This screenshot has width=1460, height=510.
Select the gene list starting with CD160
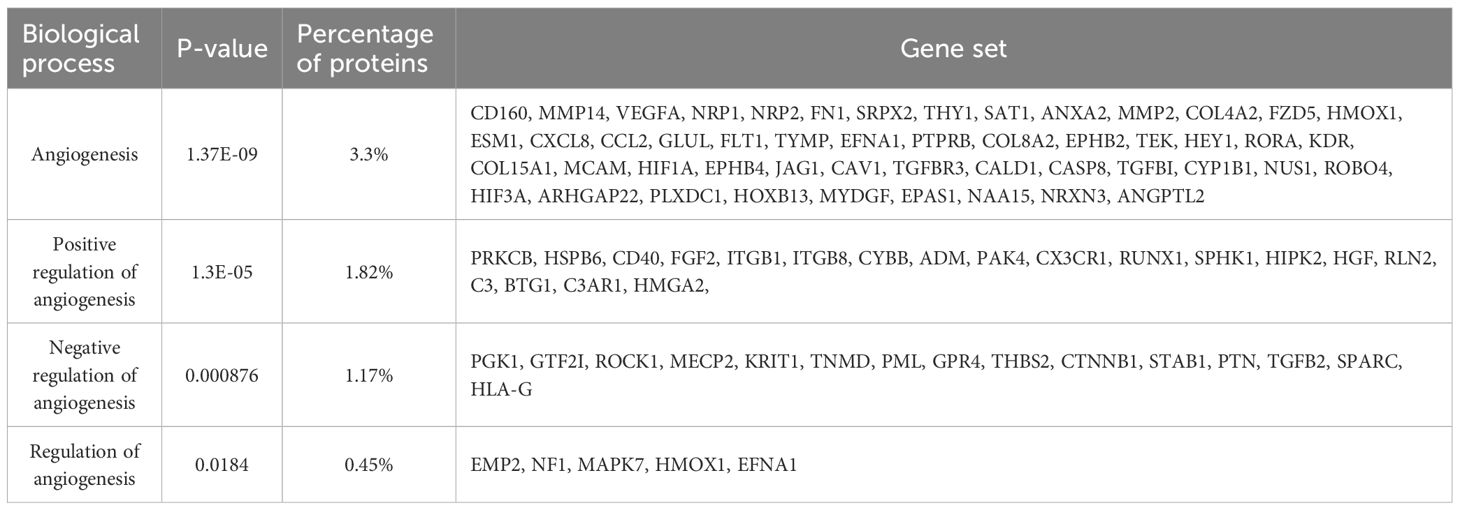pyautogui.click(x=953, y=153)
